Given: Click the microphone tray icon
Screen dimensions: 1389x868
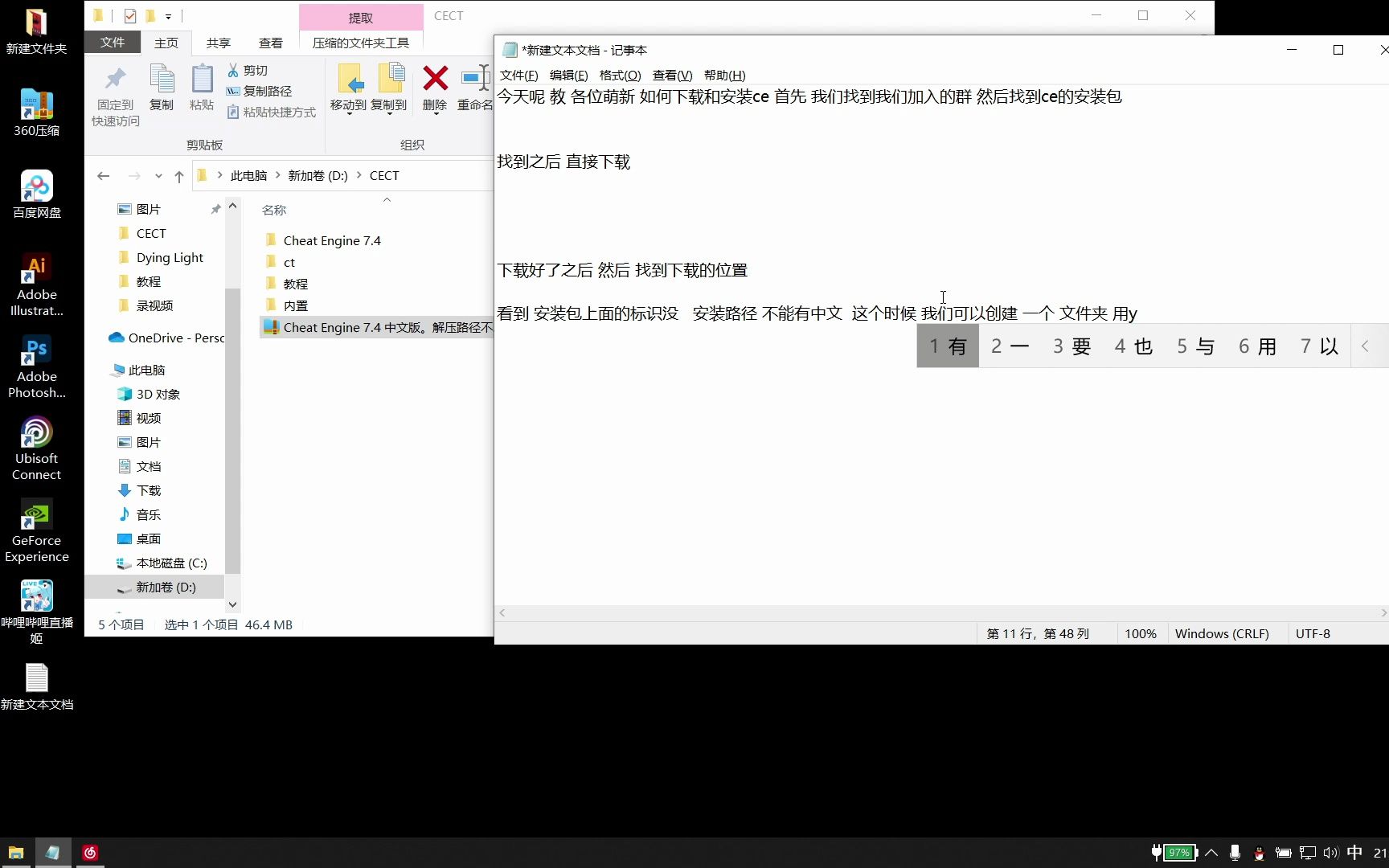Looking at the screenshot, I should (1235, 853).
